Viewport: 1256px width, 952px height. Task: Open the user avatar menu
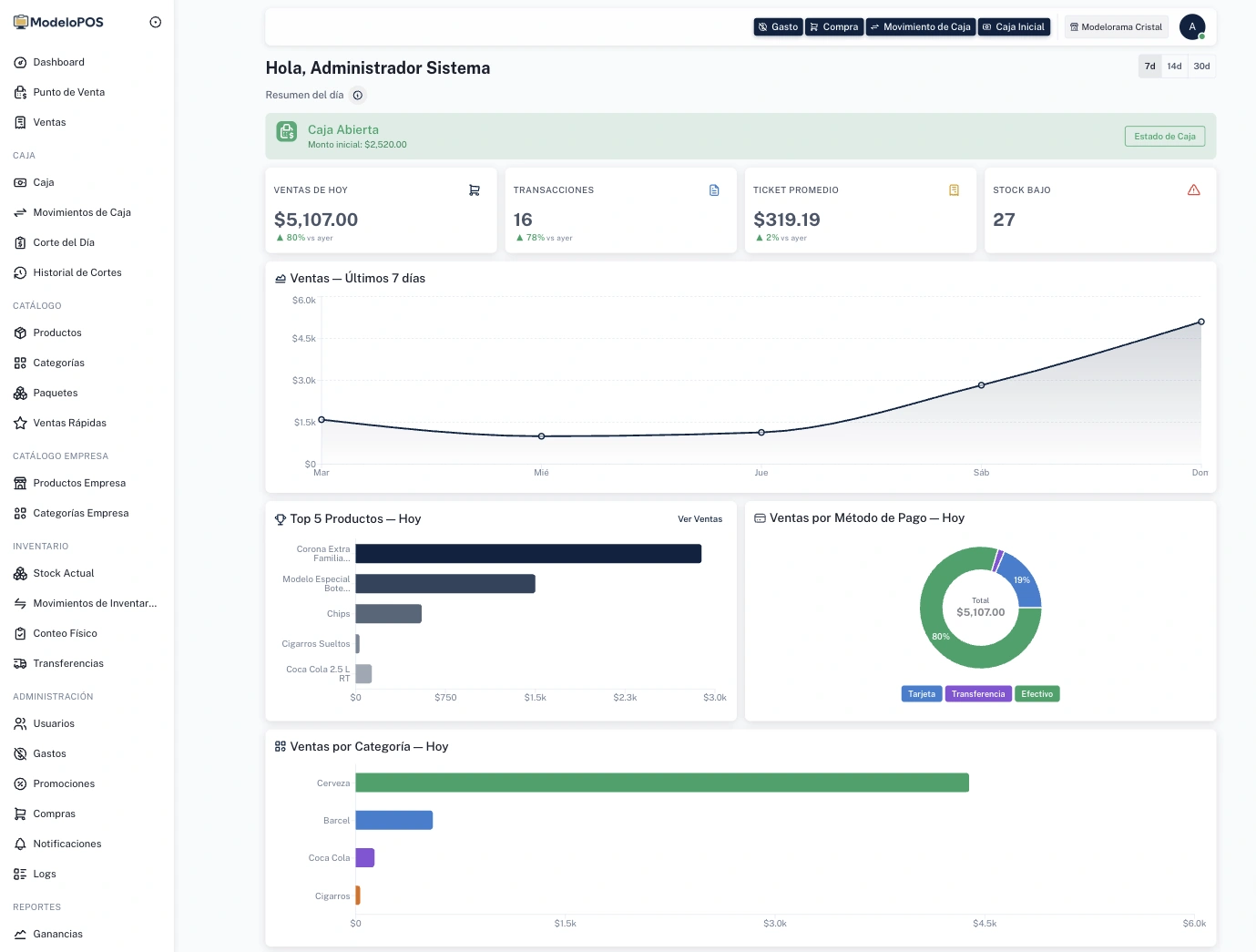1191,27
